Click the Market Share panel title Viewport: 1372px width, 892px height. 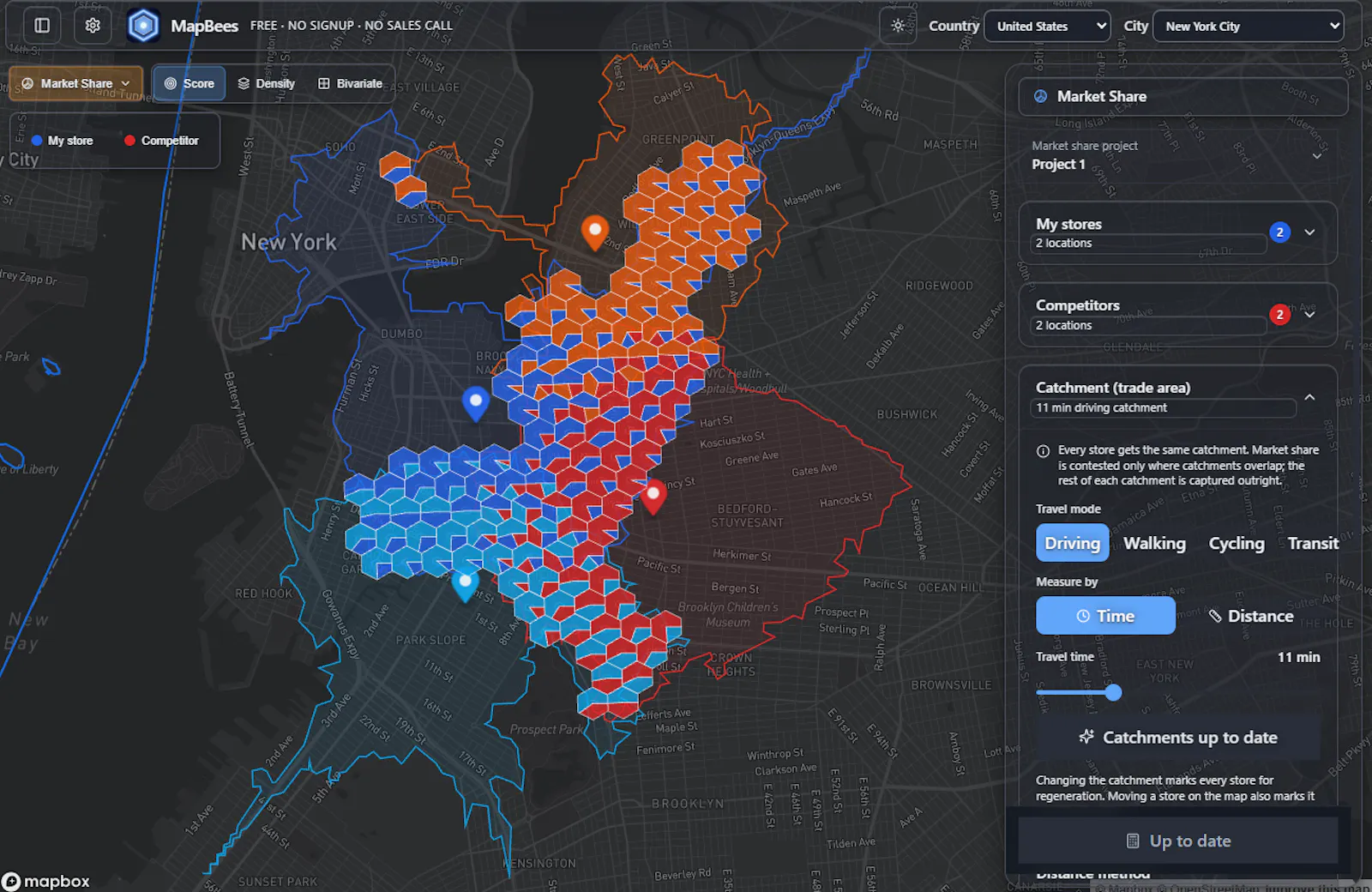tap(1102, 97)
